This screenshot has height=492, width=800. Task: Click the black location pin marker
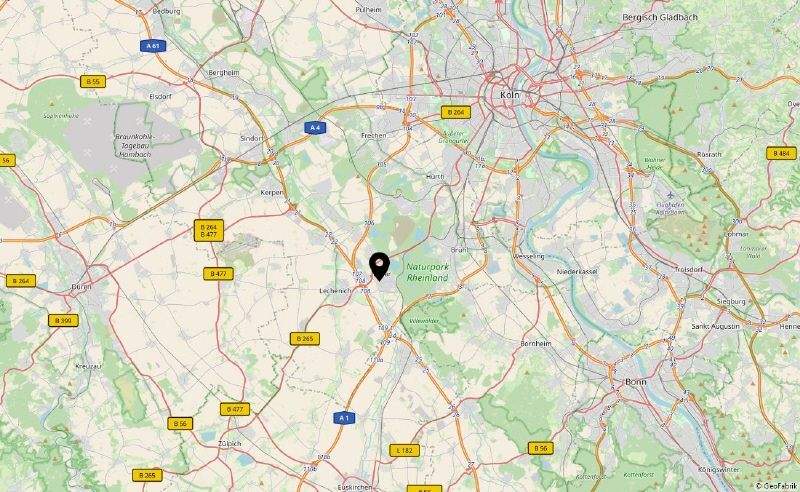tap(379, 266)
